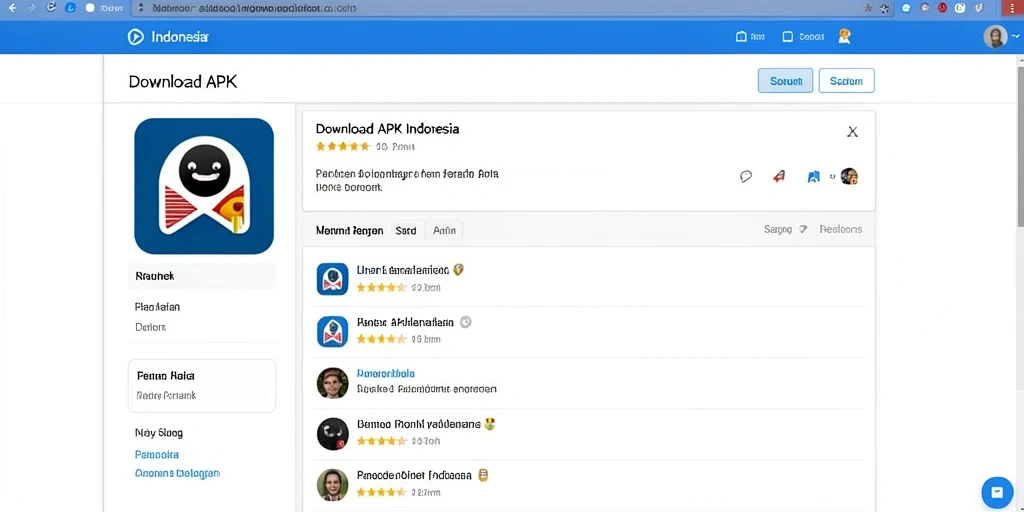The width and height of the screenshot is (1024, 512).
Task: Select the highlighted first item in the left sidebar
Action: [x=202, y=276]
